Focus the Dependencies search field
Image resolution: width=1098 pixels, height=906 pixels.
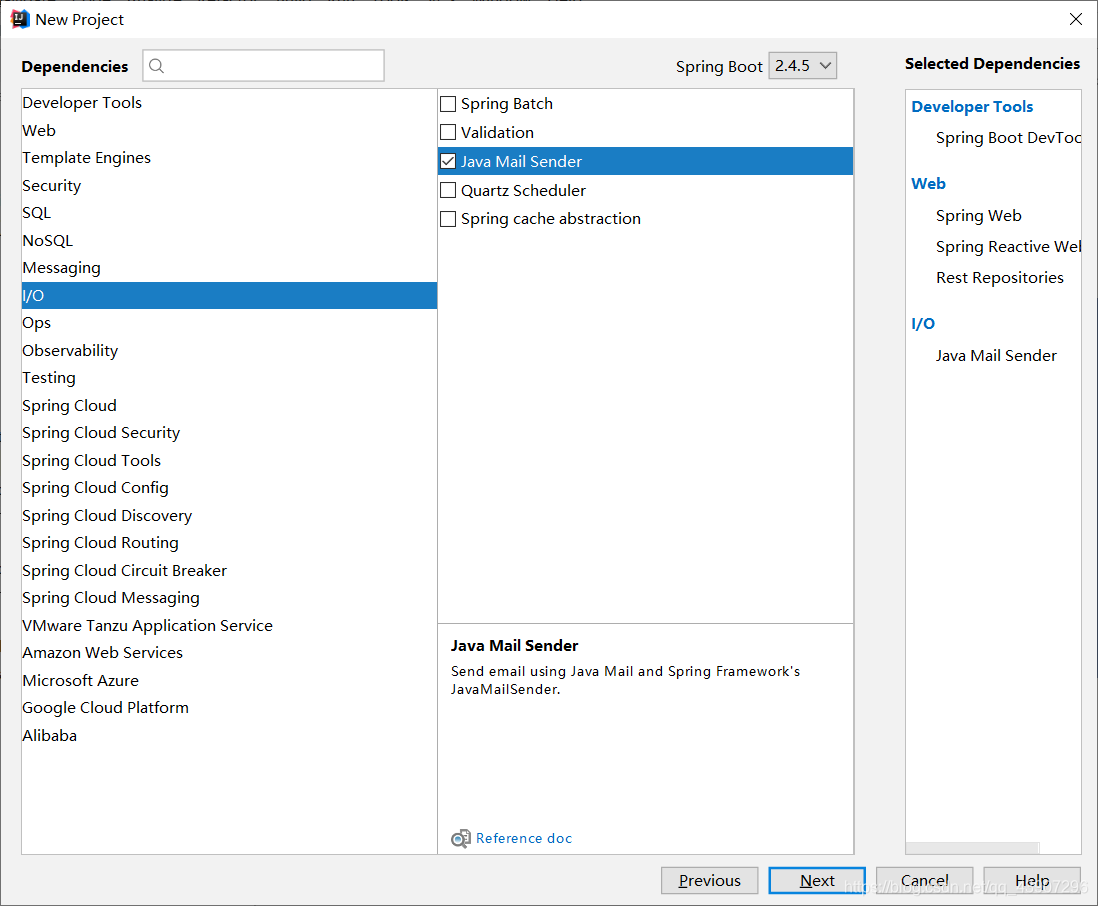263,66
